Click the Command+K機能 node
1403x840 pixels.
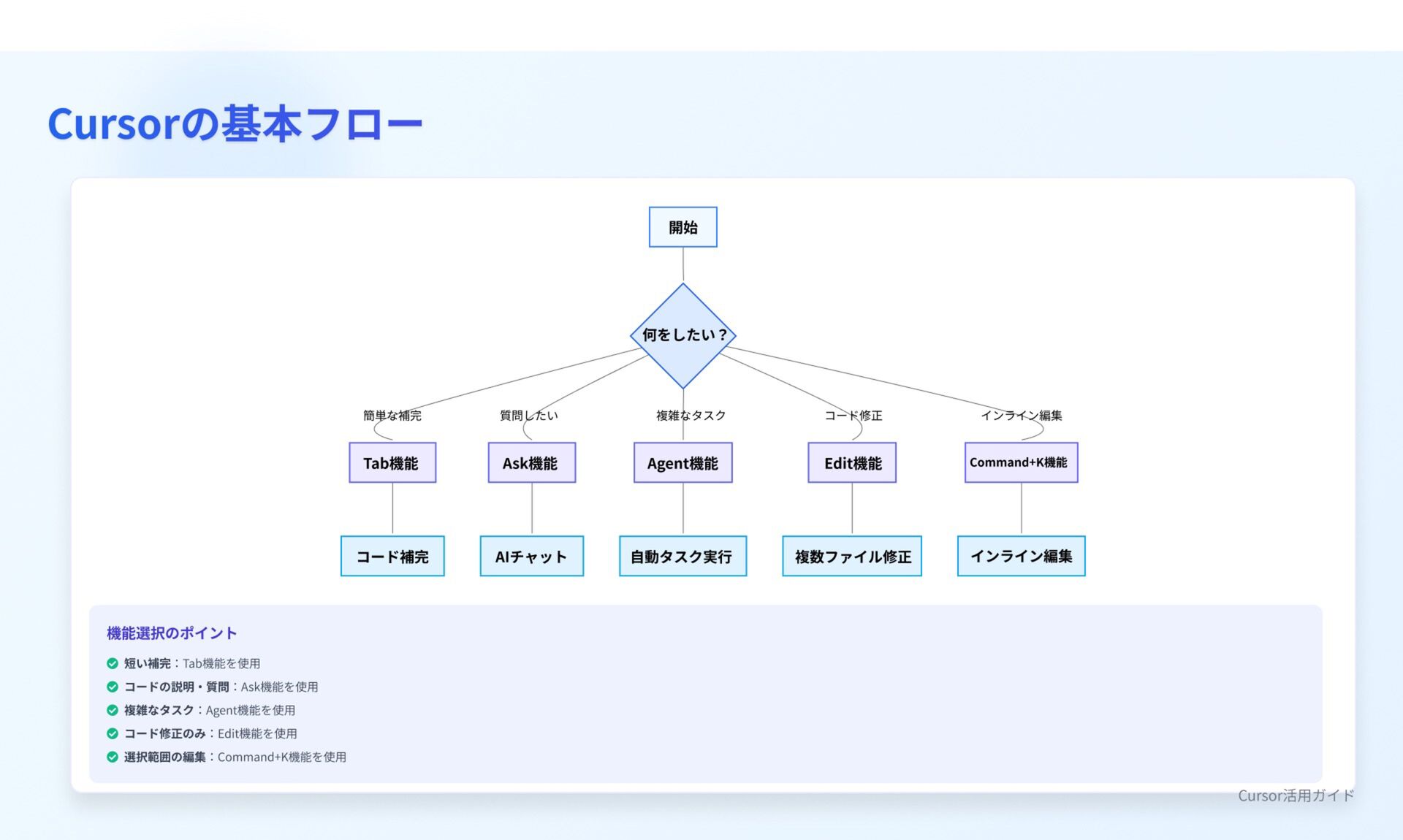(1021, 462)
